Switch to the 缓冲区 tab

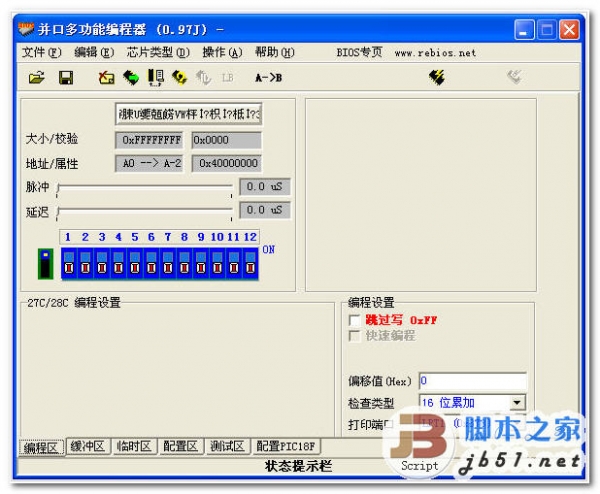pos(88,446)
